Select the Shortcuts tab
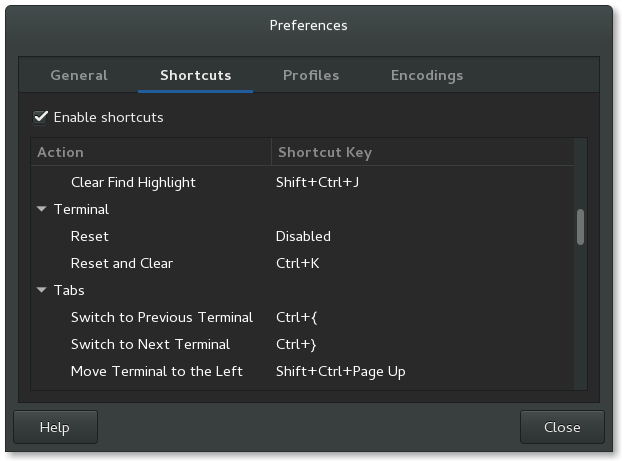Viewport: 622px width, 461px height. pos(196,75)
